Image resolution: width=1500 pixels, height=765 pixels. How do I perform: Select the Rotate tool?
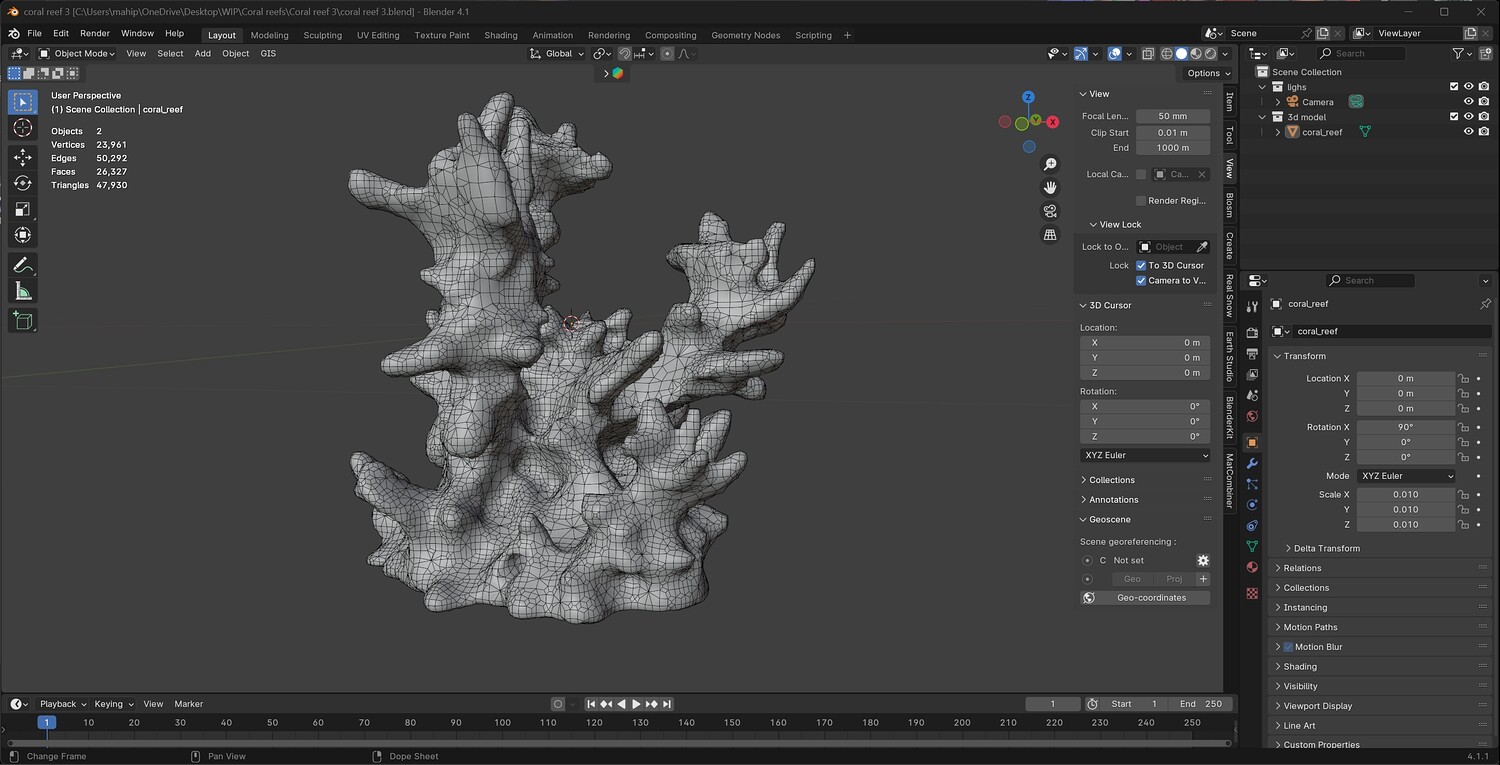[x=22, y=183]
